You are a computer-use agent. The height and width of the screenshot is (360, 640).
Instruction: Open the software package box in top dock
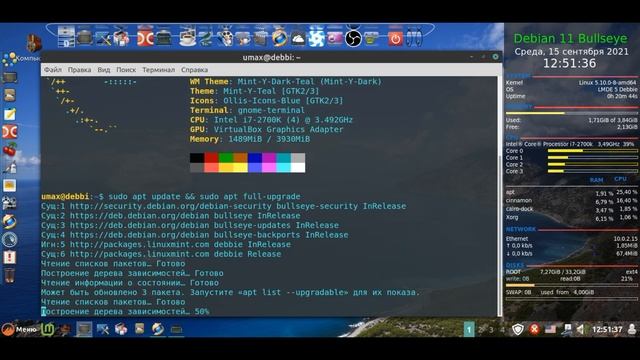[121, 38]
